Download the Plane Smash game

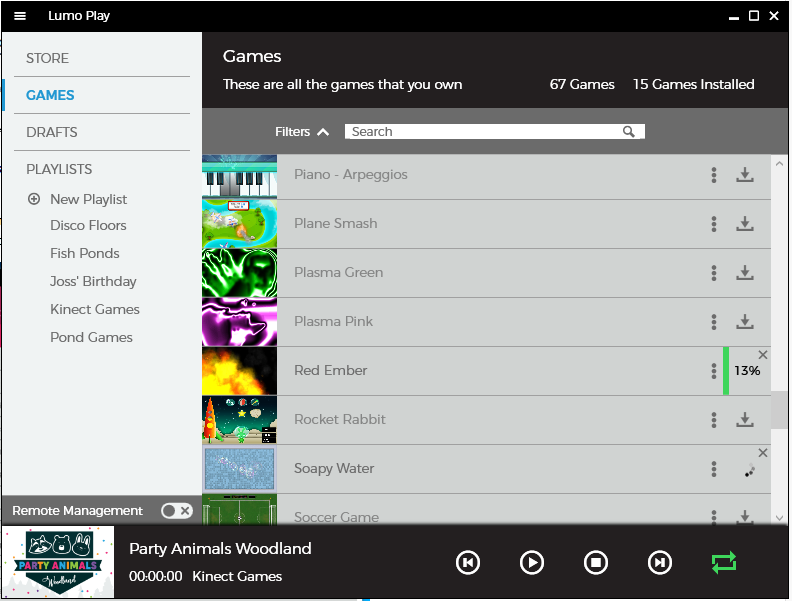[745, 224]
